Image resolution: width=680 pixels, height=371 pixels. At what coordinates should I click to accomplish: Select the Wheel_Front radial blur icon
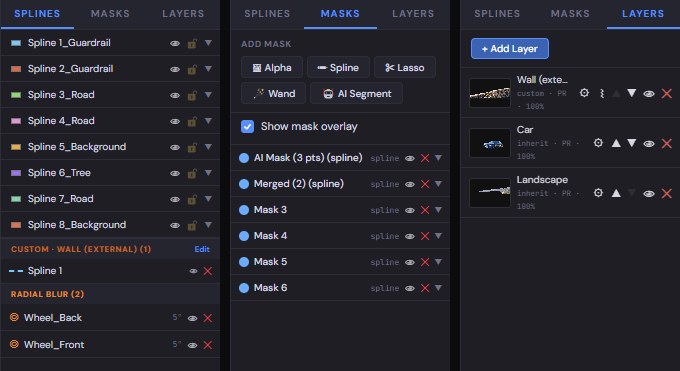tap(14, 344)
